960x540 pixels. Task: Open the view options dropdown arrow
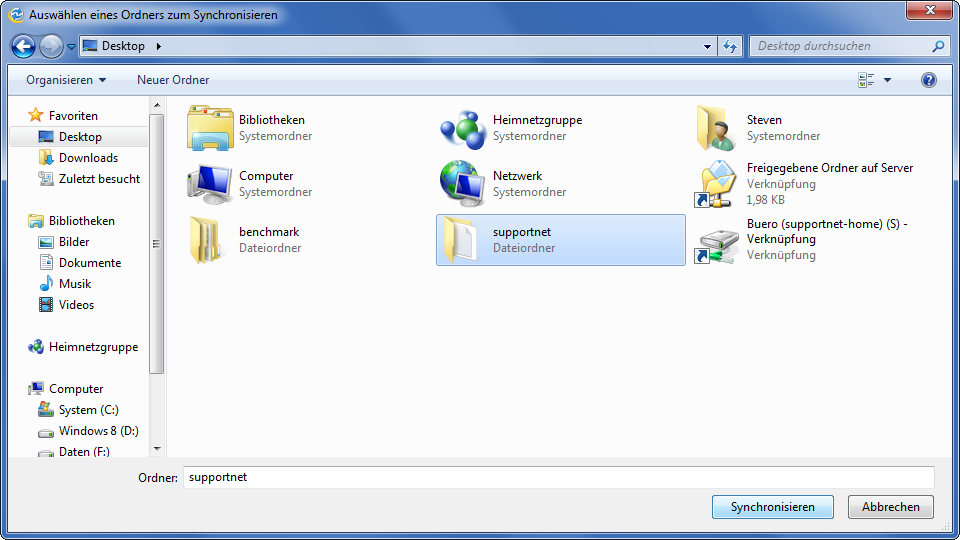(x=887, y=80)
